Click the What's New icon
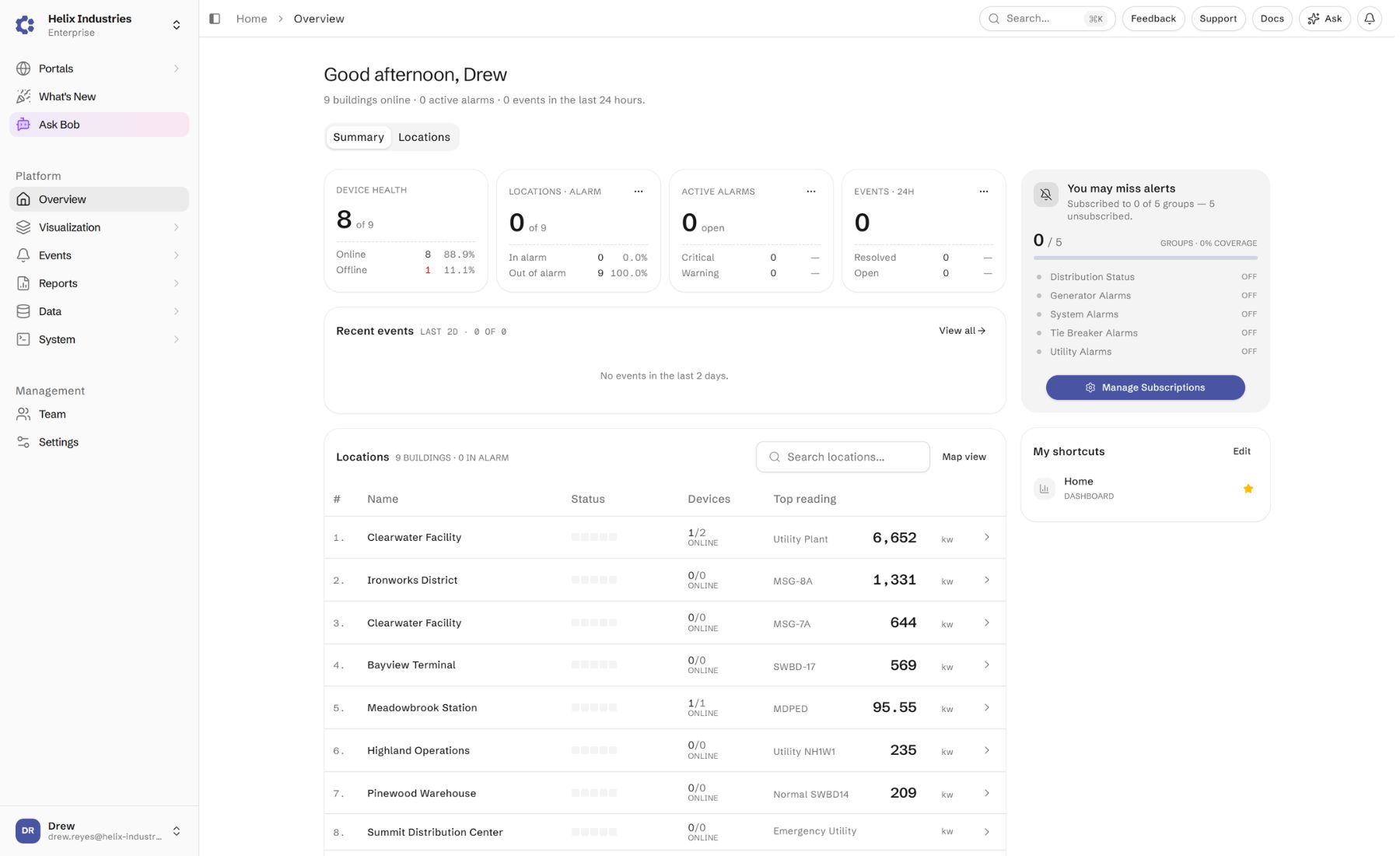 pyautogui.click(x=23, y=96)
